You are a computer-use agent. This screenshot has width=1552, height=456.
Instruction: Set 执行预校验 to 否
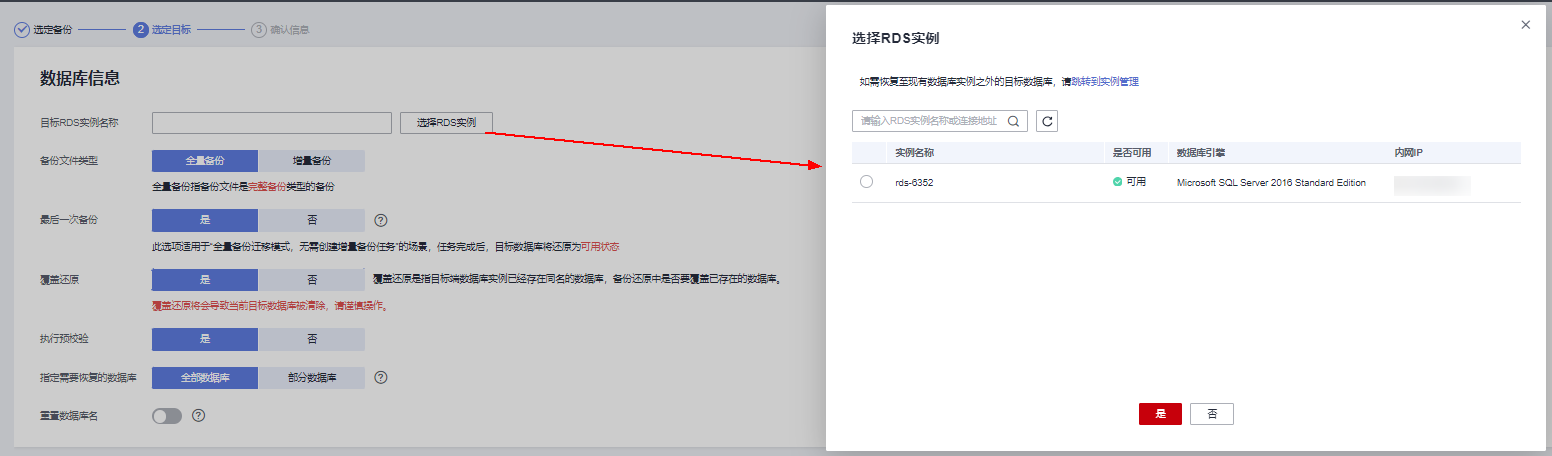(x=312, y=339)
